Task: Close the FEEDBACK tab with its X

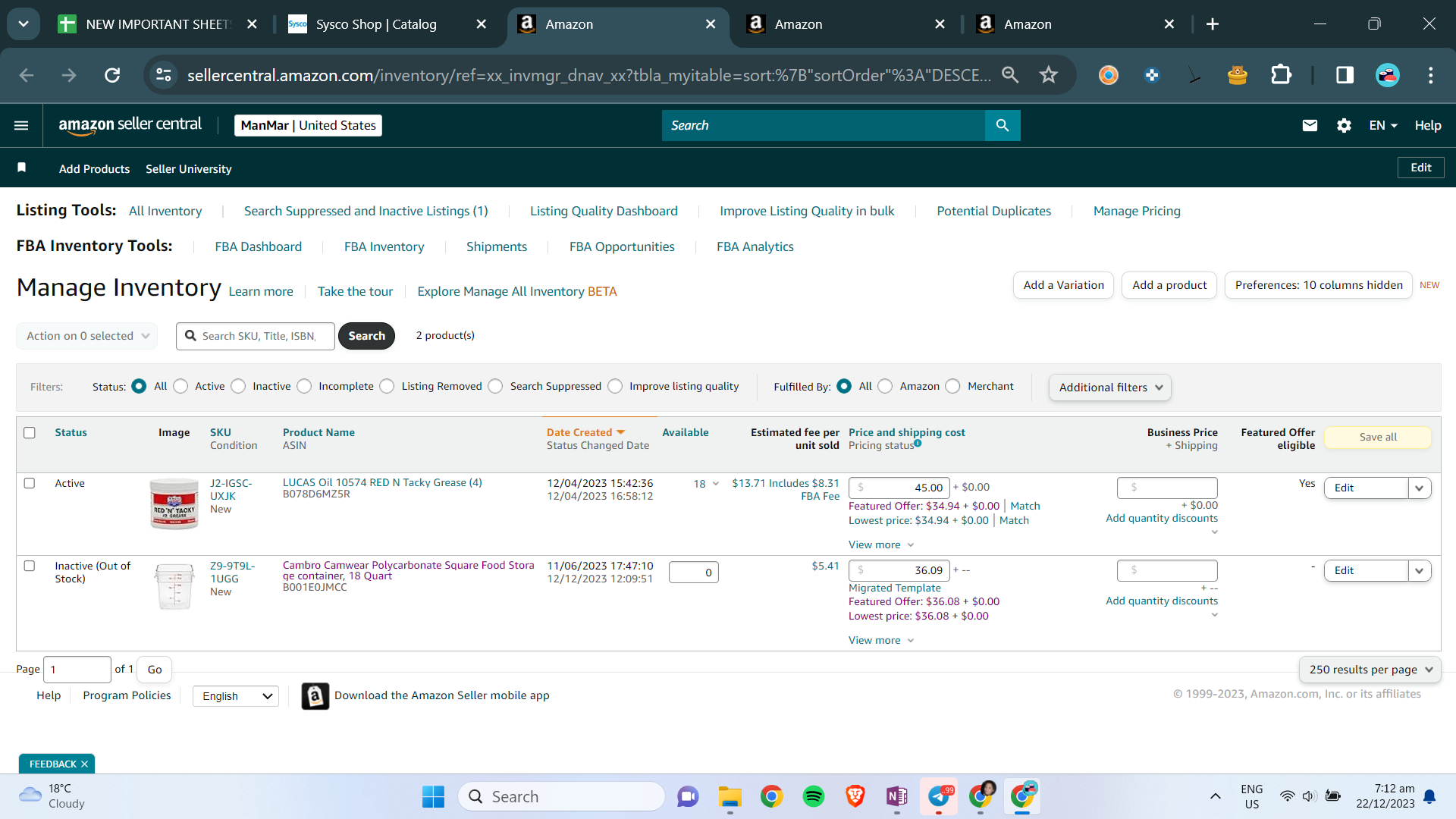Action: [x=84, y=764]
